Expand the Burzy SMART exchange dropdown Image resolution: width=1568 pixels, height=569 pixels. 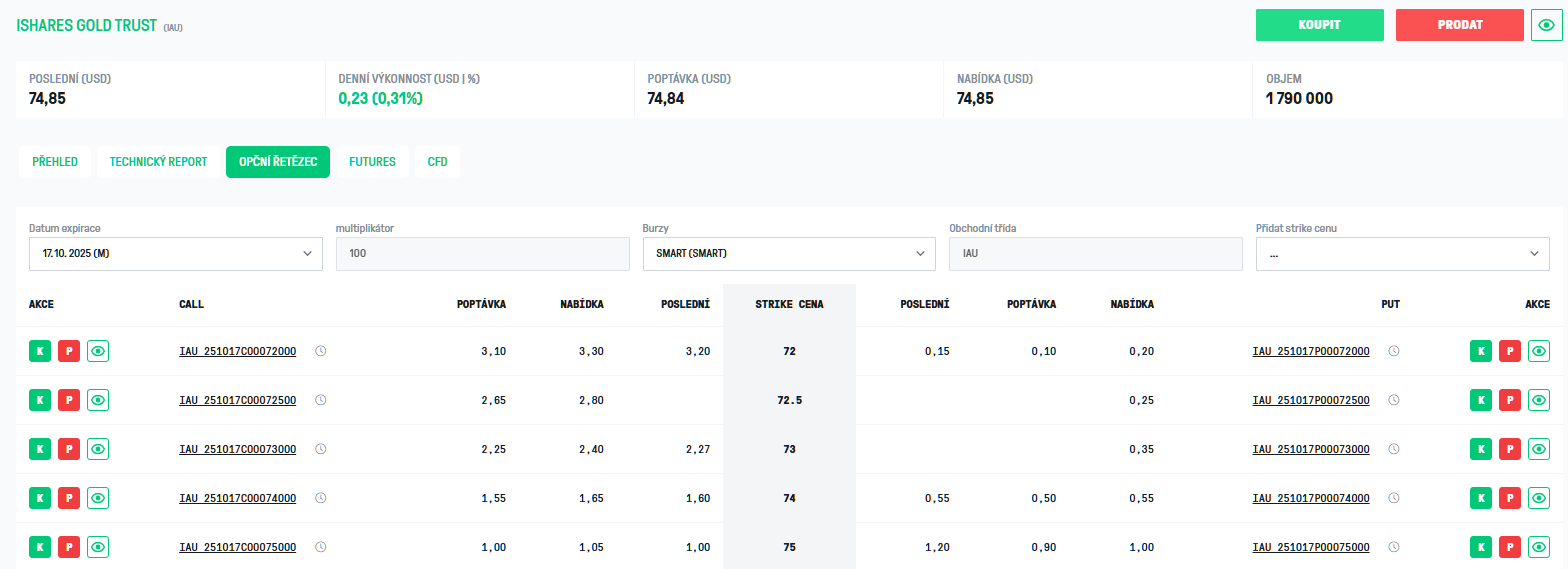789,254
